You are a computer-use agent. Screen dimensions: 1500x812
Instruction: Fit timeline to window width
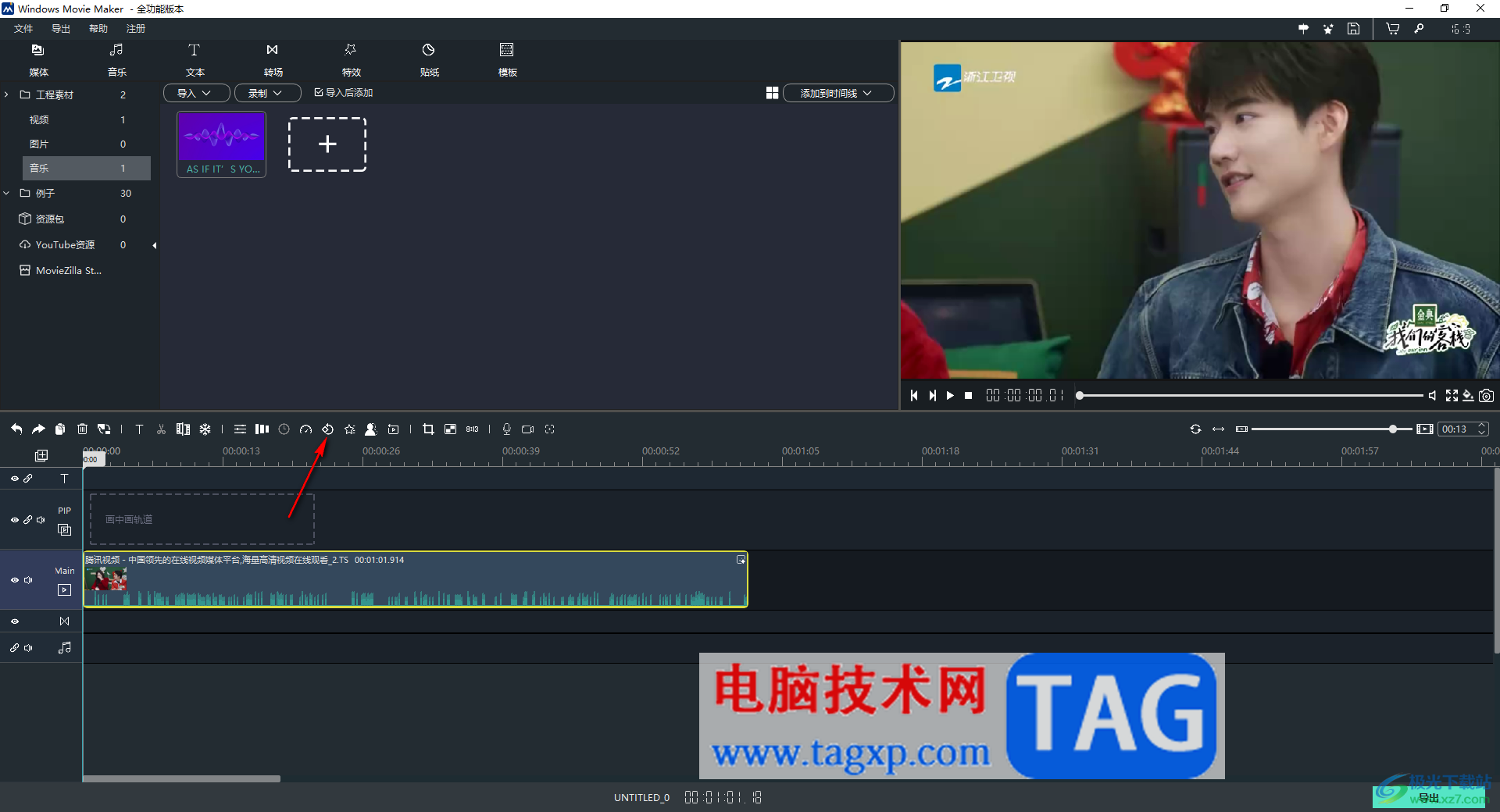tap(1218, 429)
